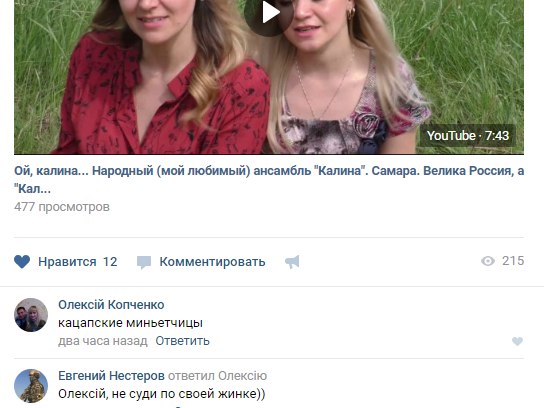Open Евгений Нестеров's avatar picture
544x408 pixels.
click(x=31, y=386)
